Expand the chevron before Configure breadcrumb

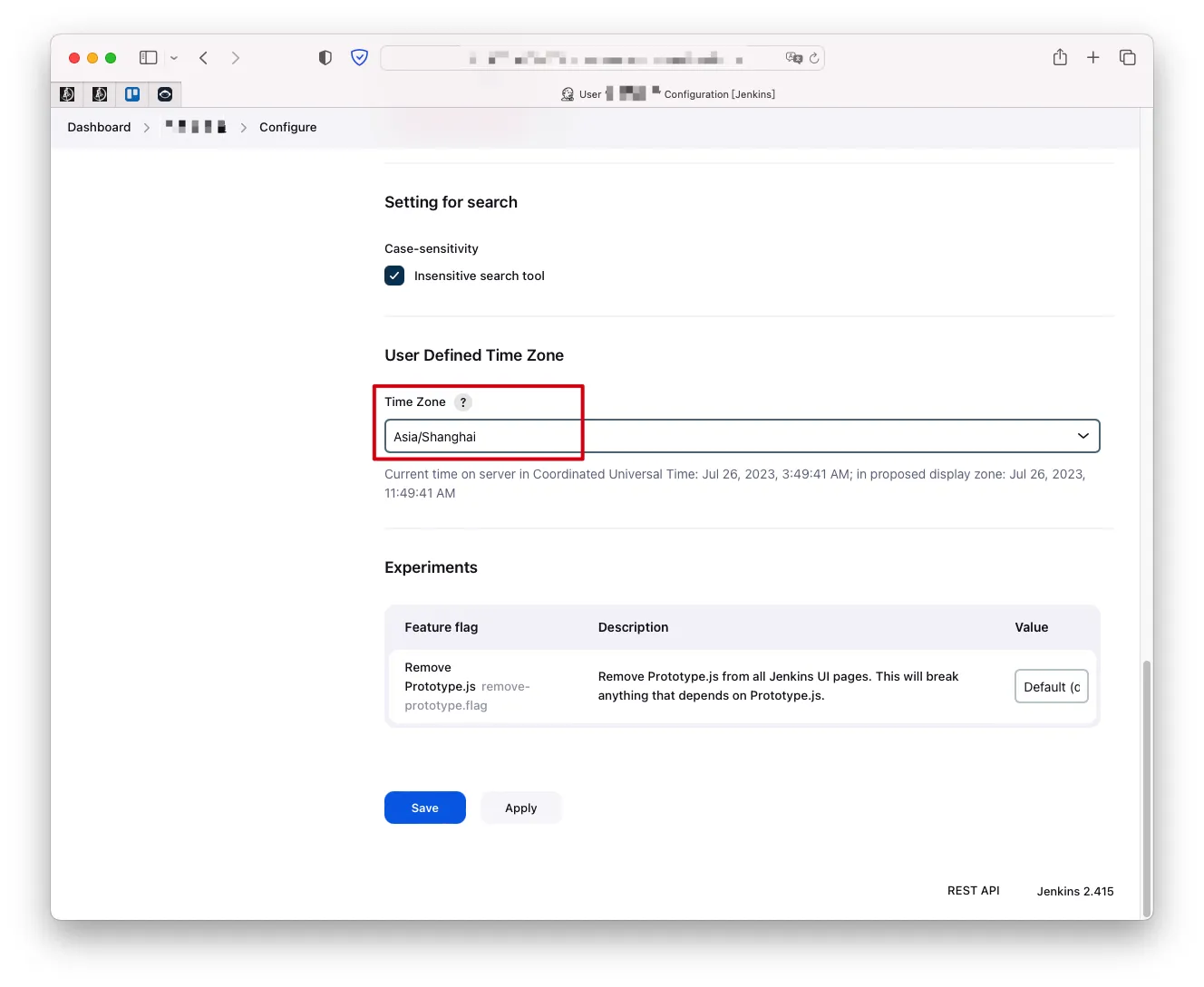tap(243, 128)
